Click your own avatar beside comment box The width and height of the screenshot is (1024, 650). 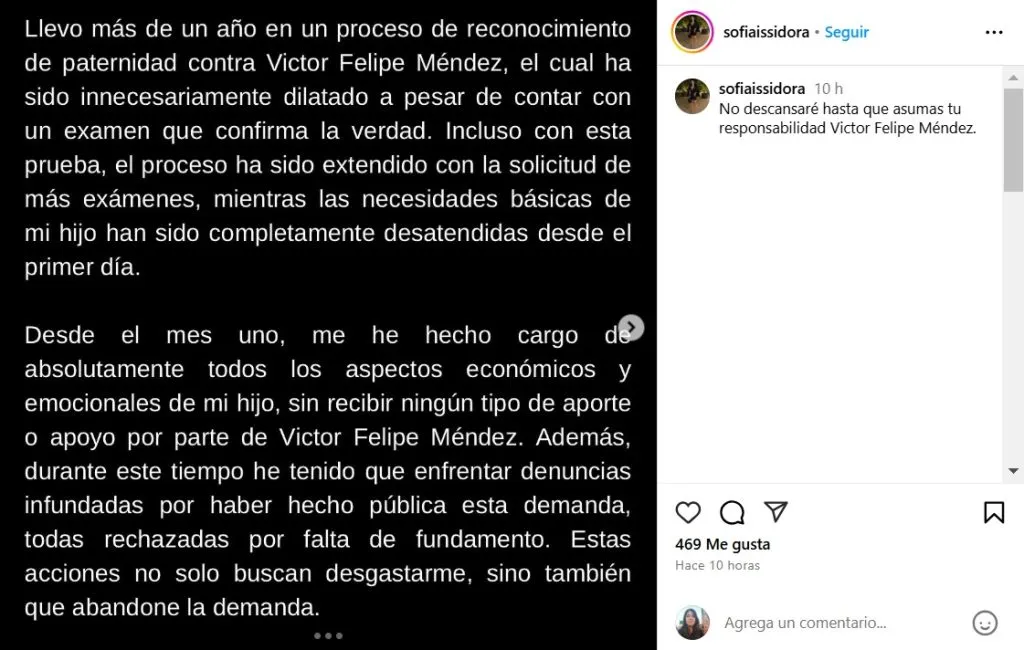692,623
